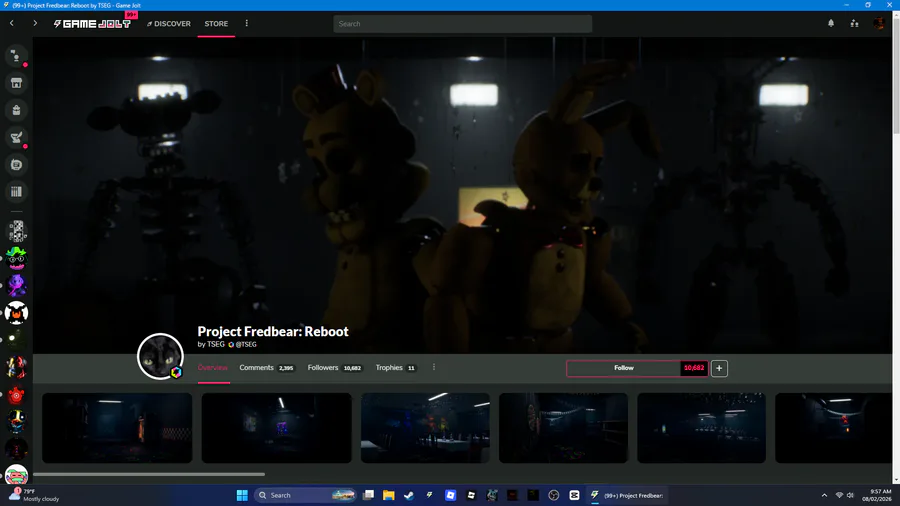The height and width of the screenshot is (506, 900).
Task: Open OBS Studio from the taskbar
Action: click(x=553, y=495)
